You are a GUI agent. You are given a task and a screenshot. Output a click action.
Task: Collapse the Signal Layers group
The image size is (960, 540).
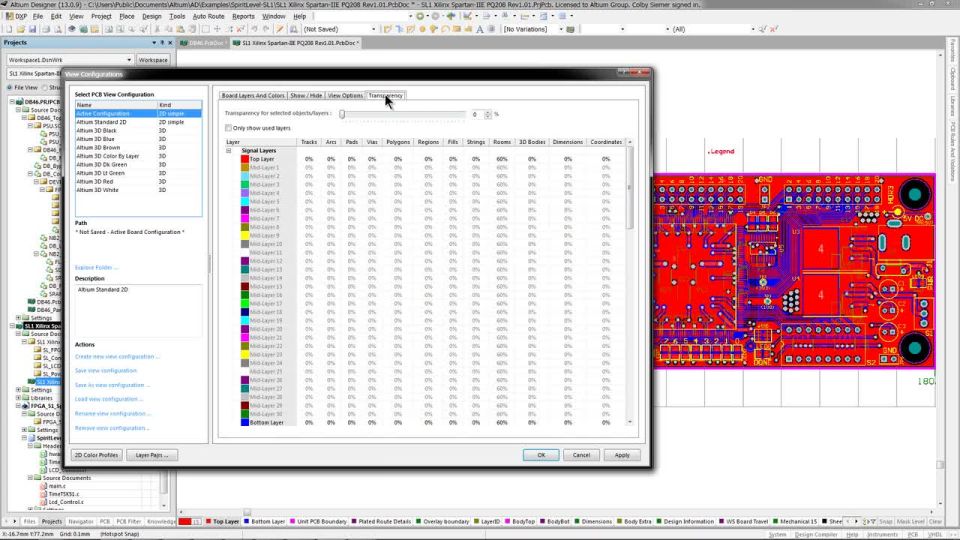click(x=229, y=150)
